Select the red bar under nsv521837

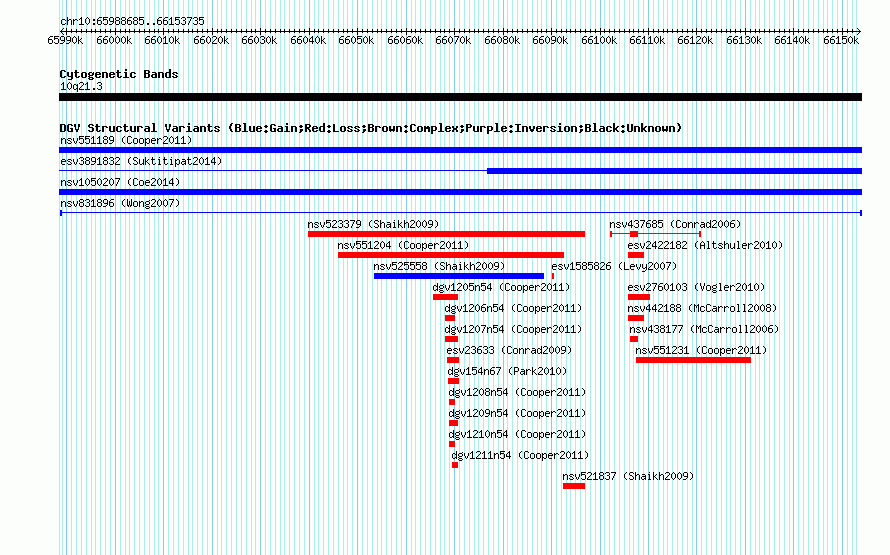pos(574,486)
